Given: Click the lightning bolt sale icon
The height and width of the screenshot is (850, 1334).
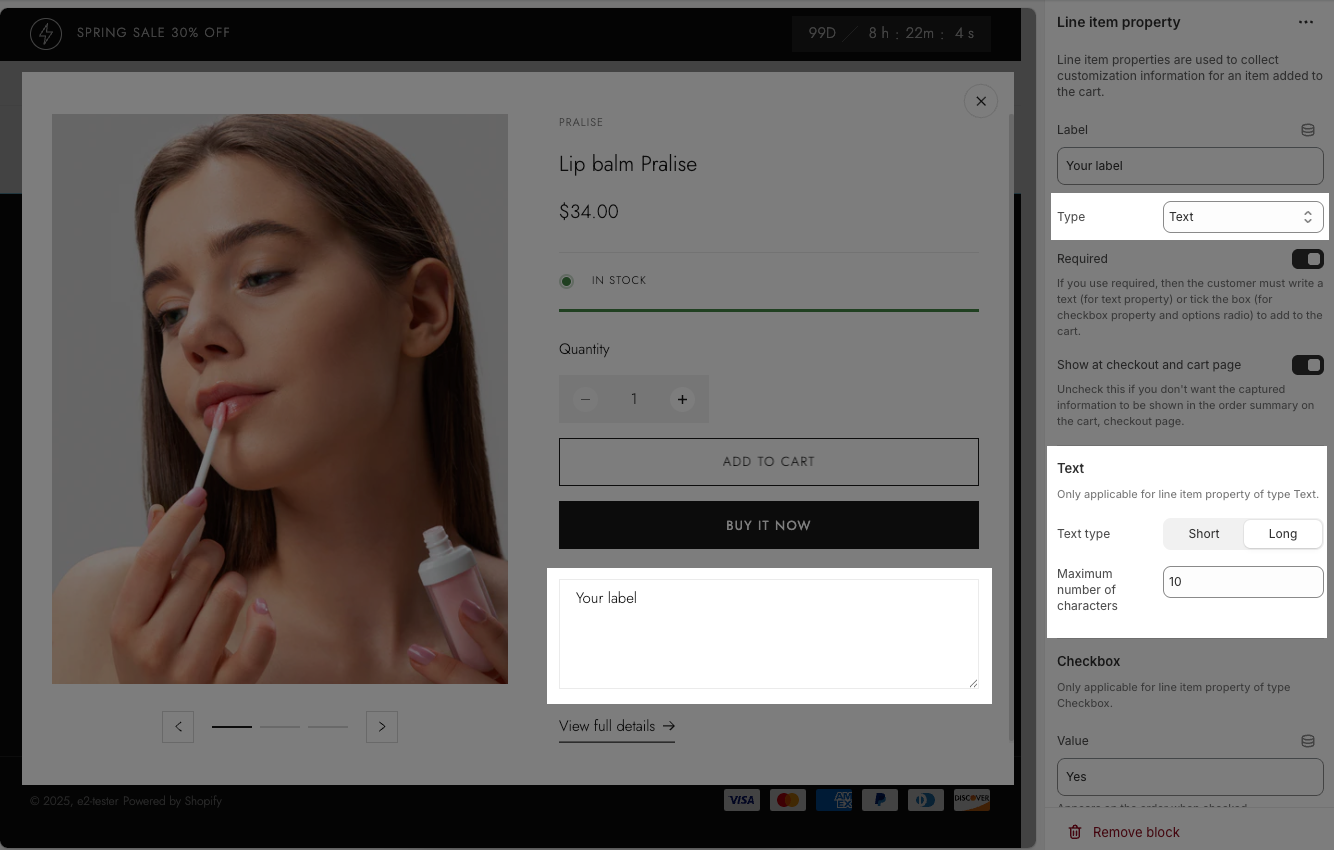Looking at the screenshot, I should [46, 33].
